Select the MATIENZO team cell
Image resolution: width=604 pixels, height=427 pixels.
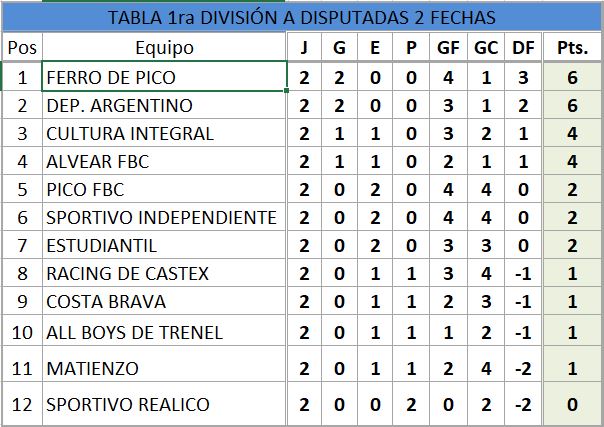(x=164, y=368)
